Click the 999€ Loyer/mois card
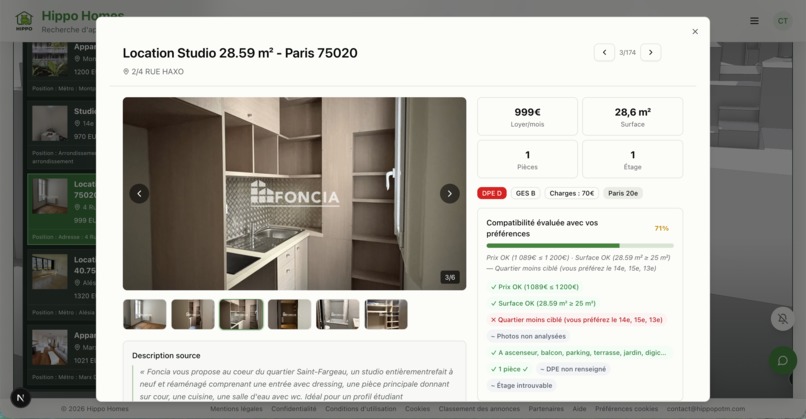806x419 pixels. (527, 117)
